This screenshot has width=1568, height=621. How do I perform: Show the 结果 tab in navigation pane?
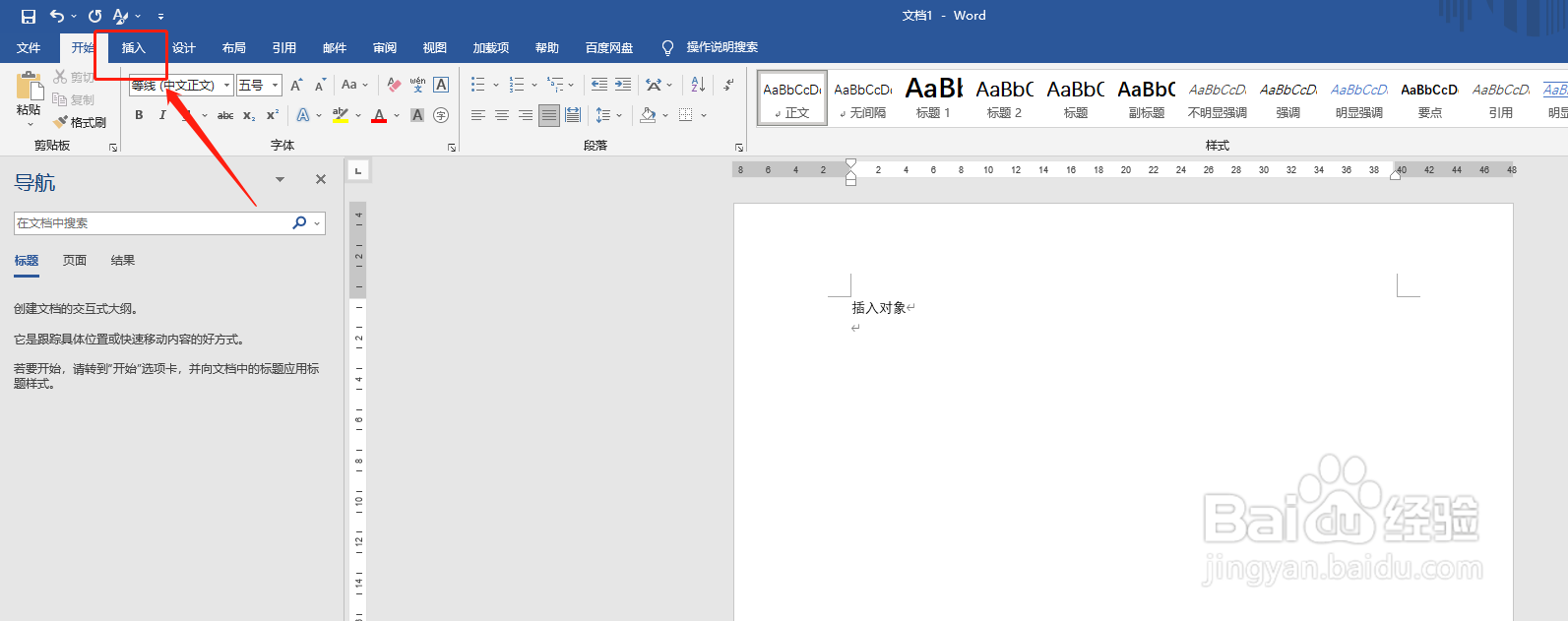123,261
